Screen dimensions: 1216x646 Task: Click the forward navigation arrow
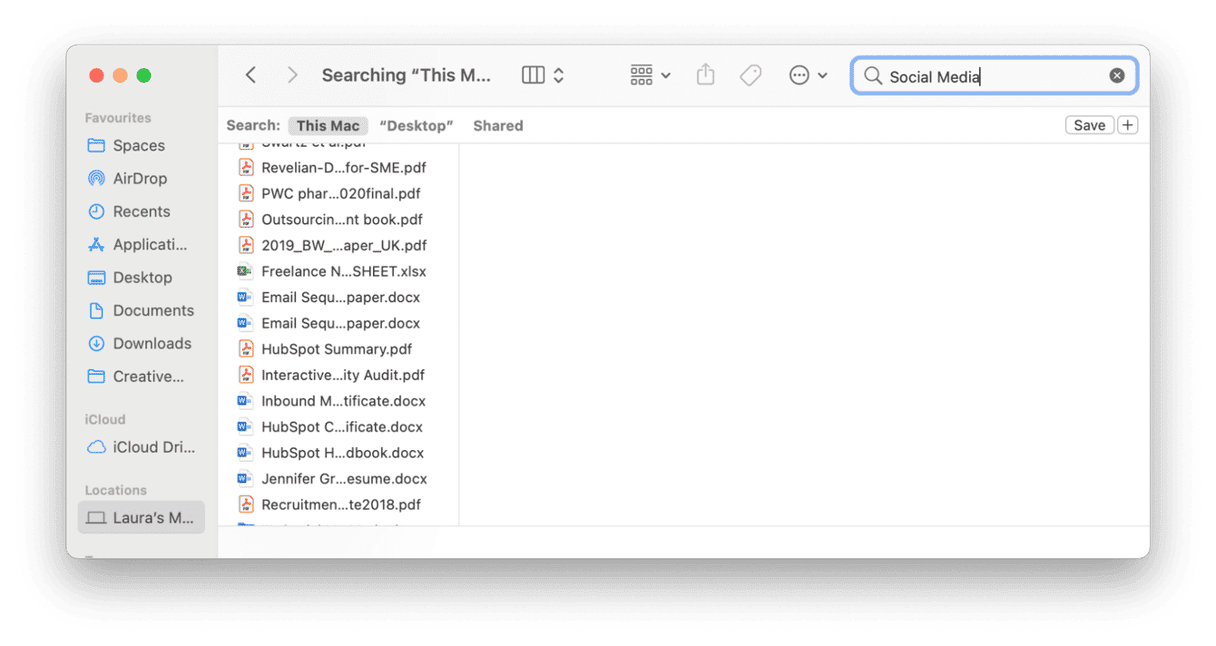point(291,75)
